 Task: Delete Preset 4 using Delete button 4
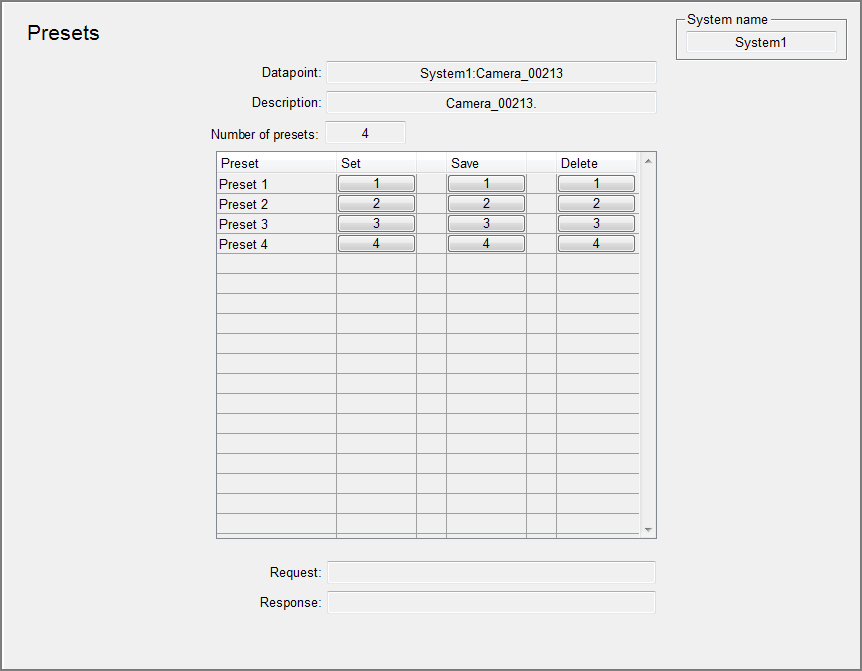[596, 243]
